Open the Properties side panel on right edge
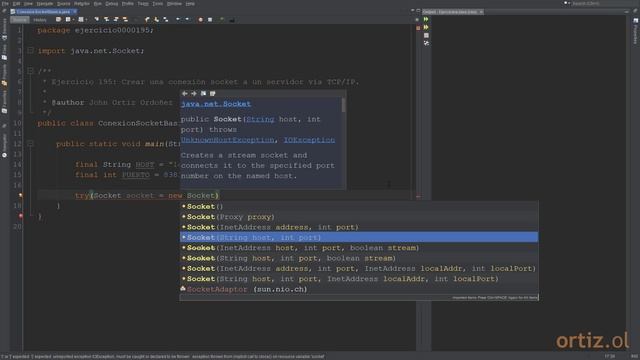 pyautogui.click(x=635, y=31)
